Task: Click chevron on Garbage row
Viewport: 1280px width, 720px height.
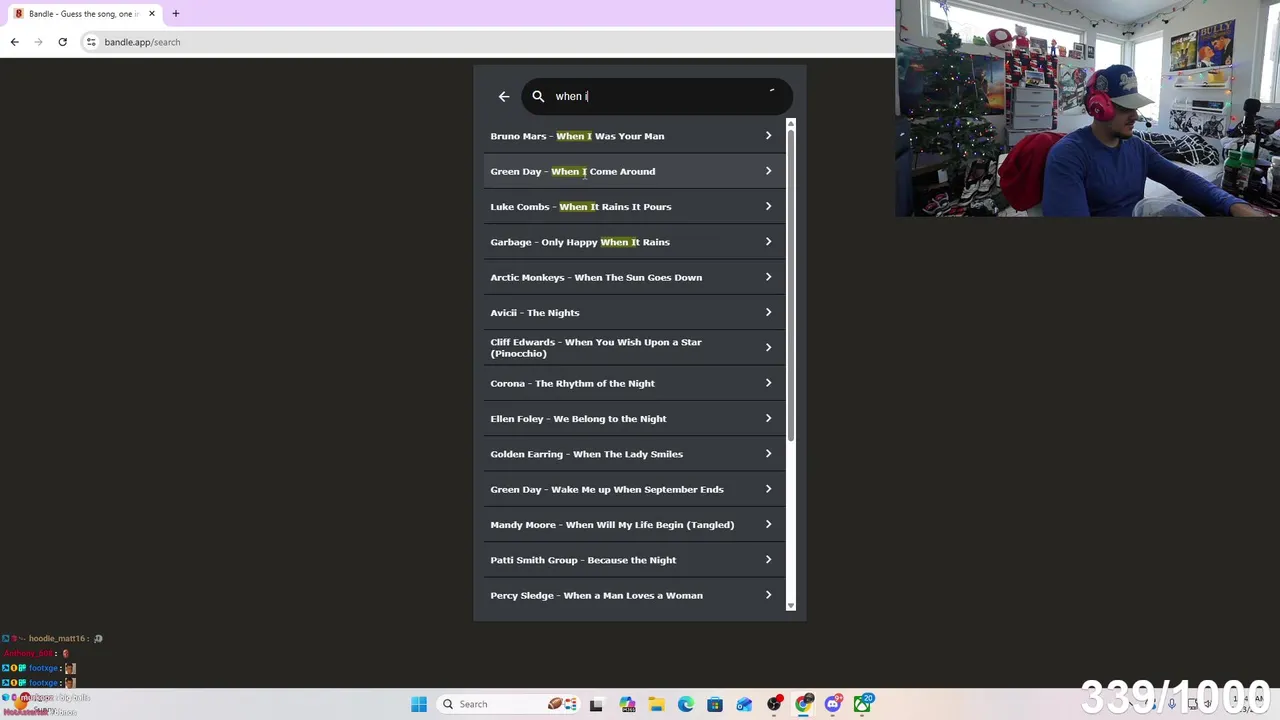Action: 768,242
